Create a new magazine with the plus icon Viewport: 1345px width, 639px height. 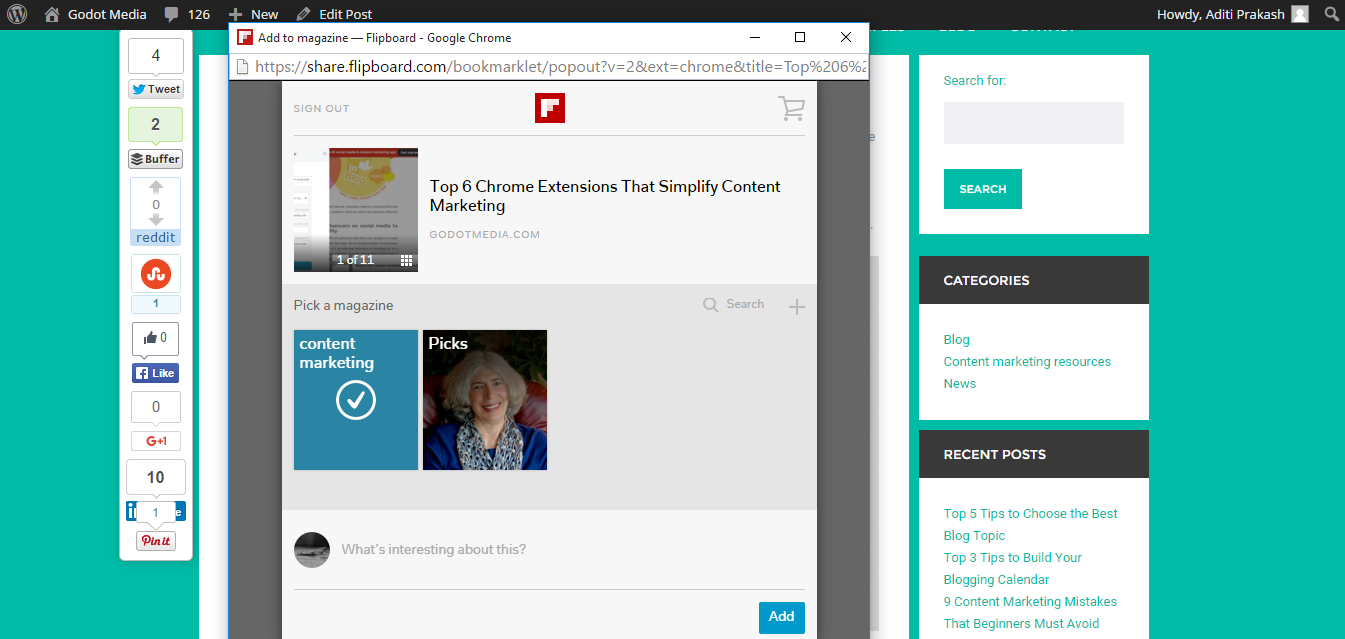click(x=796, y=306)
